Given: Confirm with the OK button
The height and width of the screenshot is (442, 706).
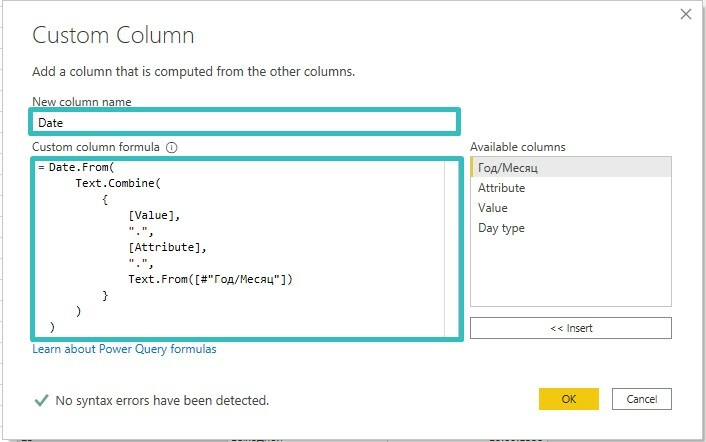Looking at the screenshot, I should pyautogui.click(x=569, y=399).
